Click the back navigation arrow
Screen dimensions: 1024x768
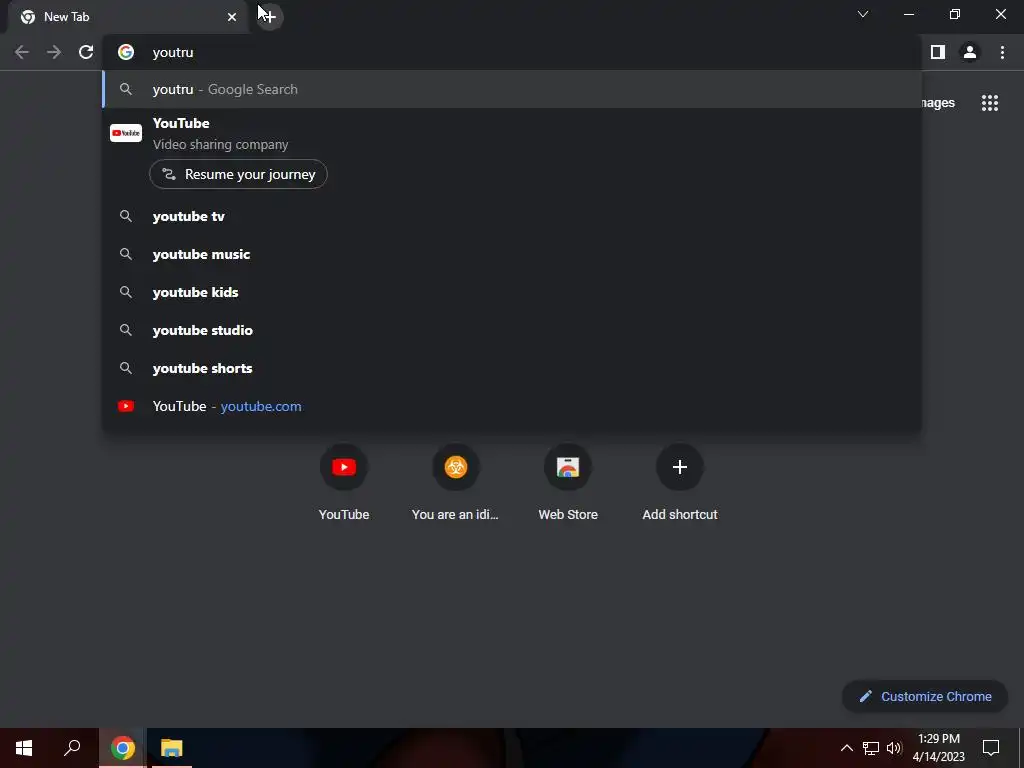[x=22, y=52]
